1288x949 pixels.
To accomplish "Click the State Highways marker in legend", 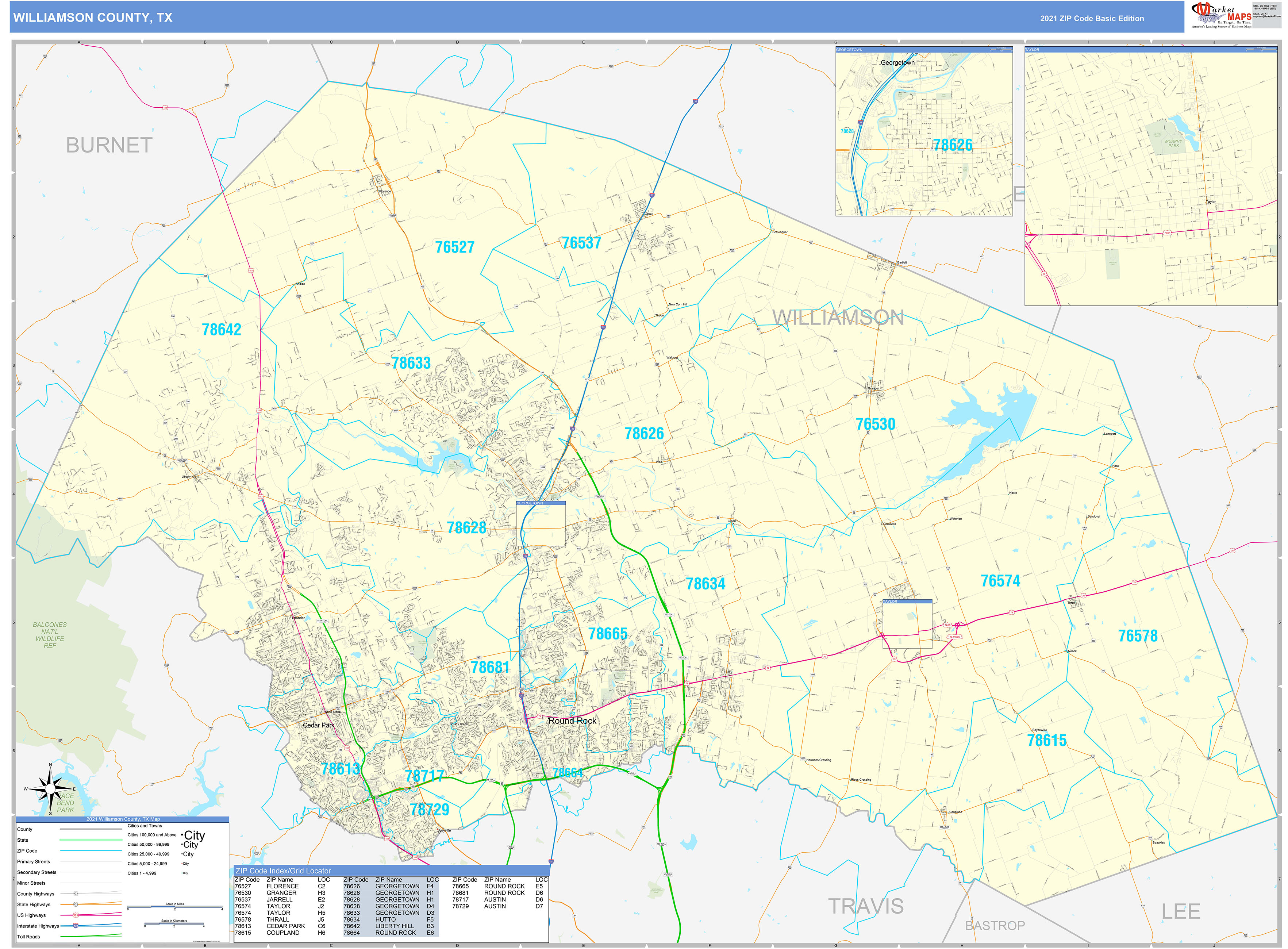I will click(75, 904).
